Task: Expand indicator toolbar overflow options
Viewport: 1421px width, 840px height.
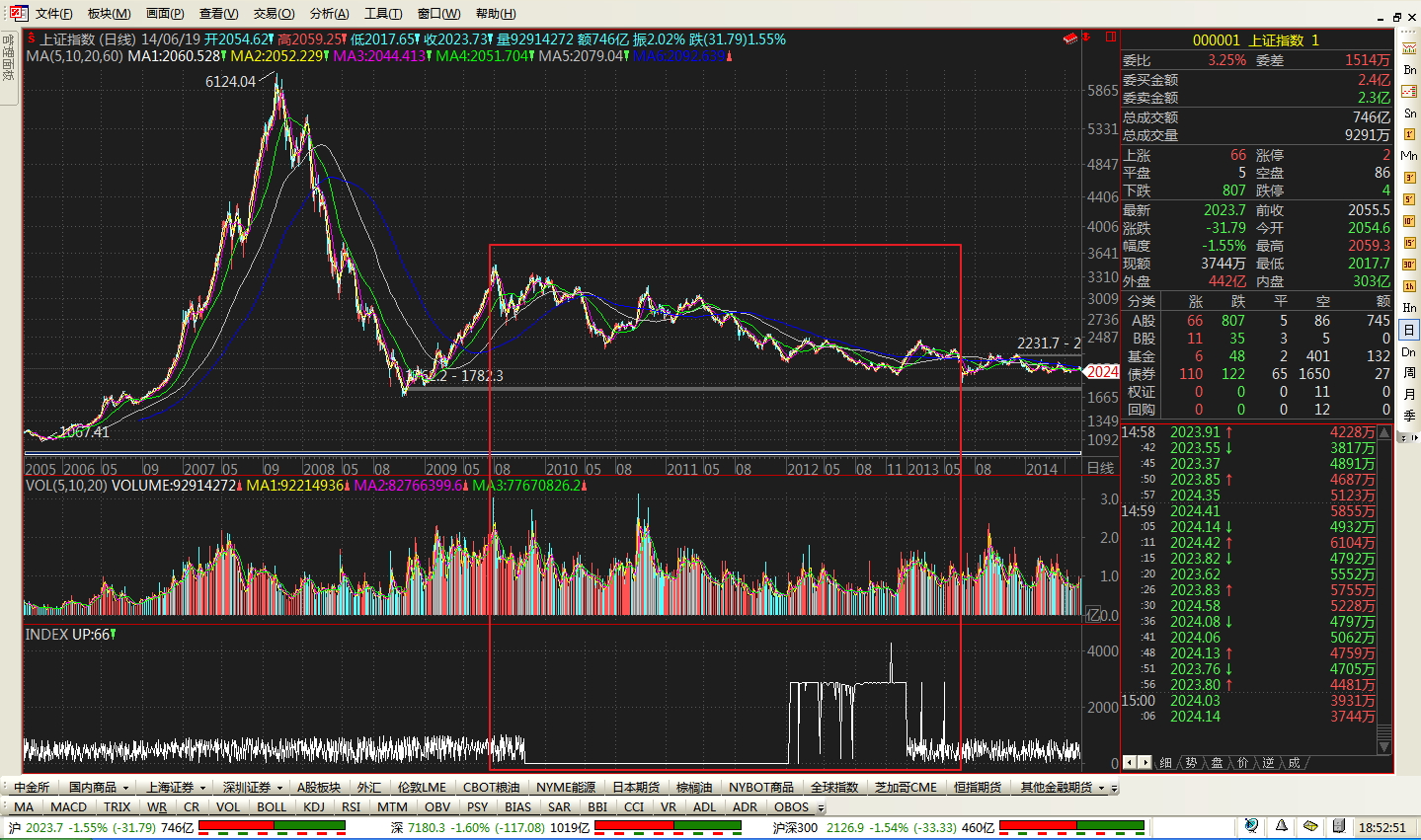Action: point(821,807)
